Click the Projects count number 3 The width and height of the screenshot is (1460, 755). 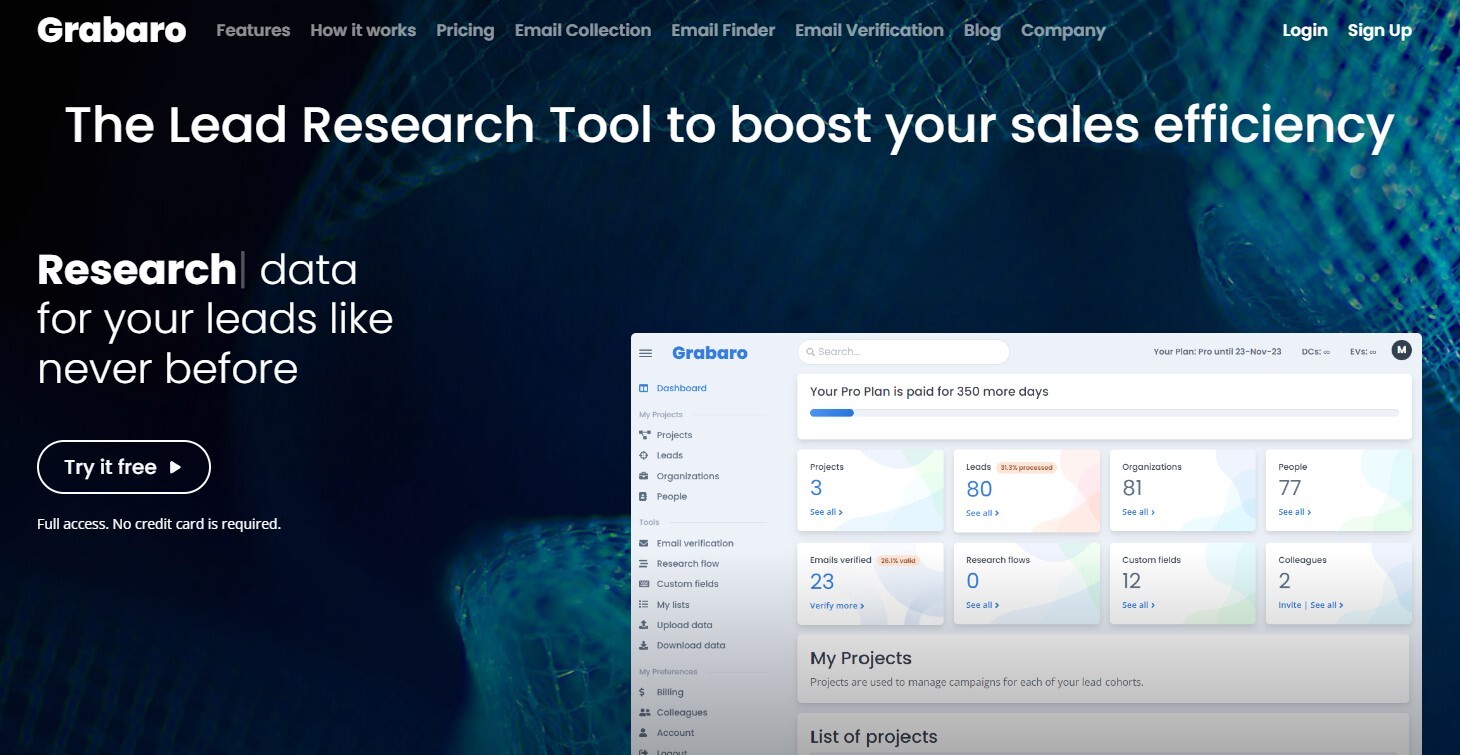pyautogui.click(x=816, y=488)
